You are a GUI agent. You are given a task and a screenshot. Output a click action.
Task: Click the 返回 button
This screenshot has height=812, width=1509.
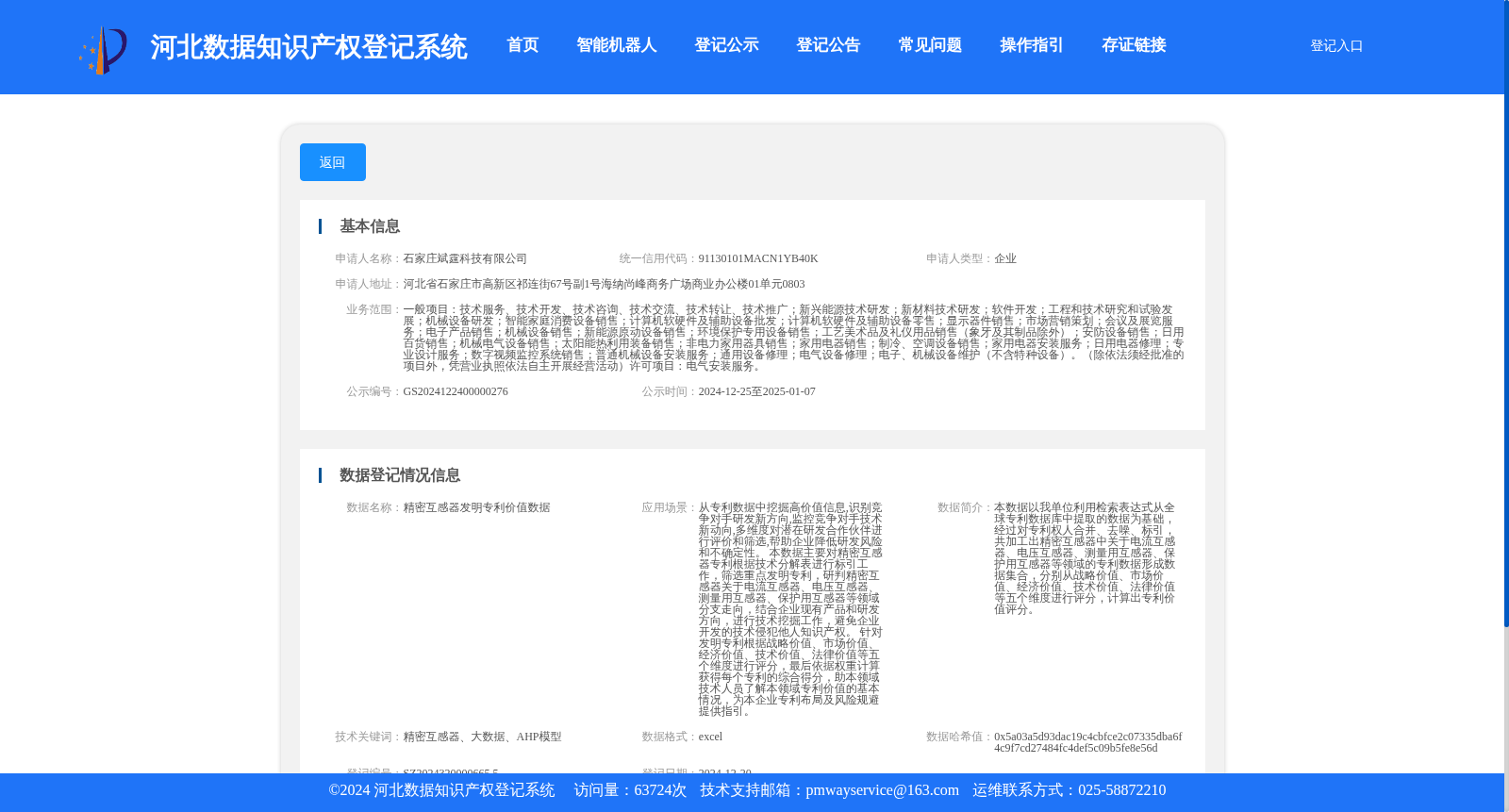[x=332, y=162]
